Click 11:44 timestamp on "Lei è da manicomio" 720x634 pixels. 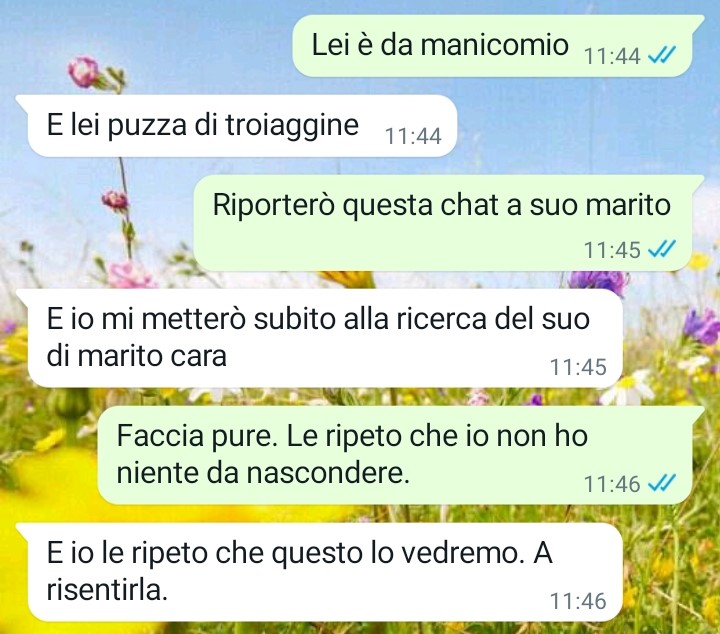[x=612, y=56]
